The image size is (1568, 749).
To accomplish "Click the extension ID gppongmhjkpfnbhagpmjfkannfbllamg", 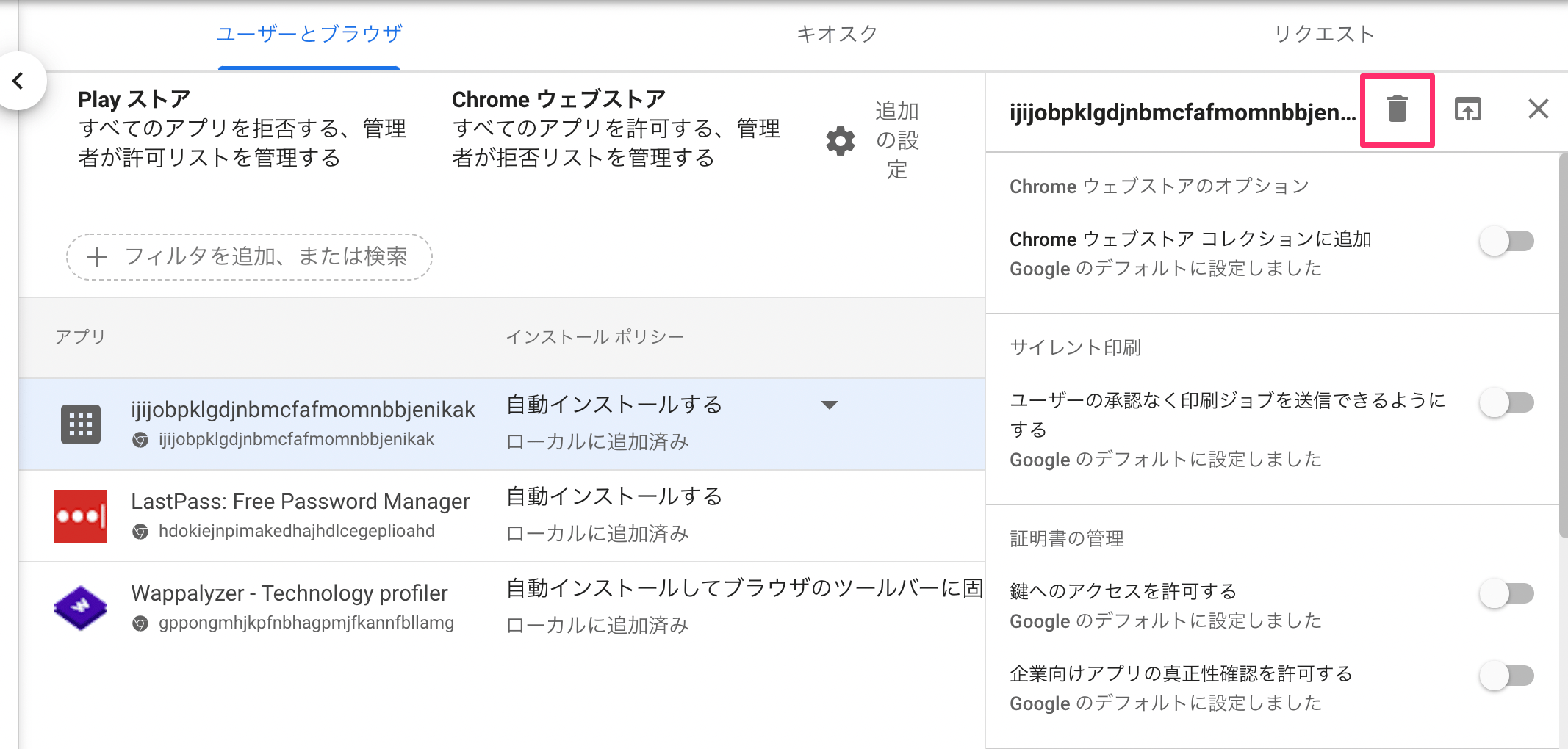I will tap(306, 623).
